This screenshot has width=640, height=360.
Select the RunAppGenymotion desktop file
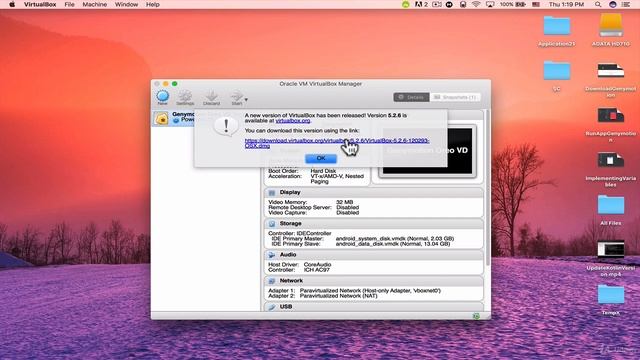(611, 125)
